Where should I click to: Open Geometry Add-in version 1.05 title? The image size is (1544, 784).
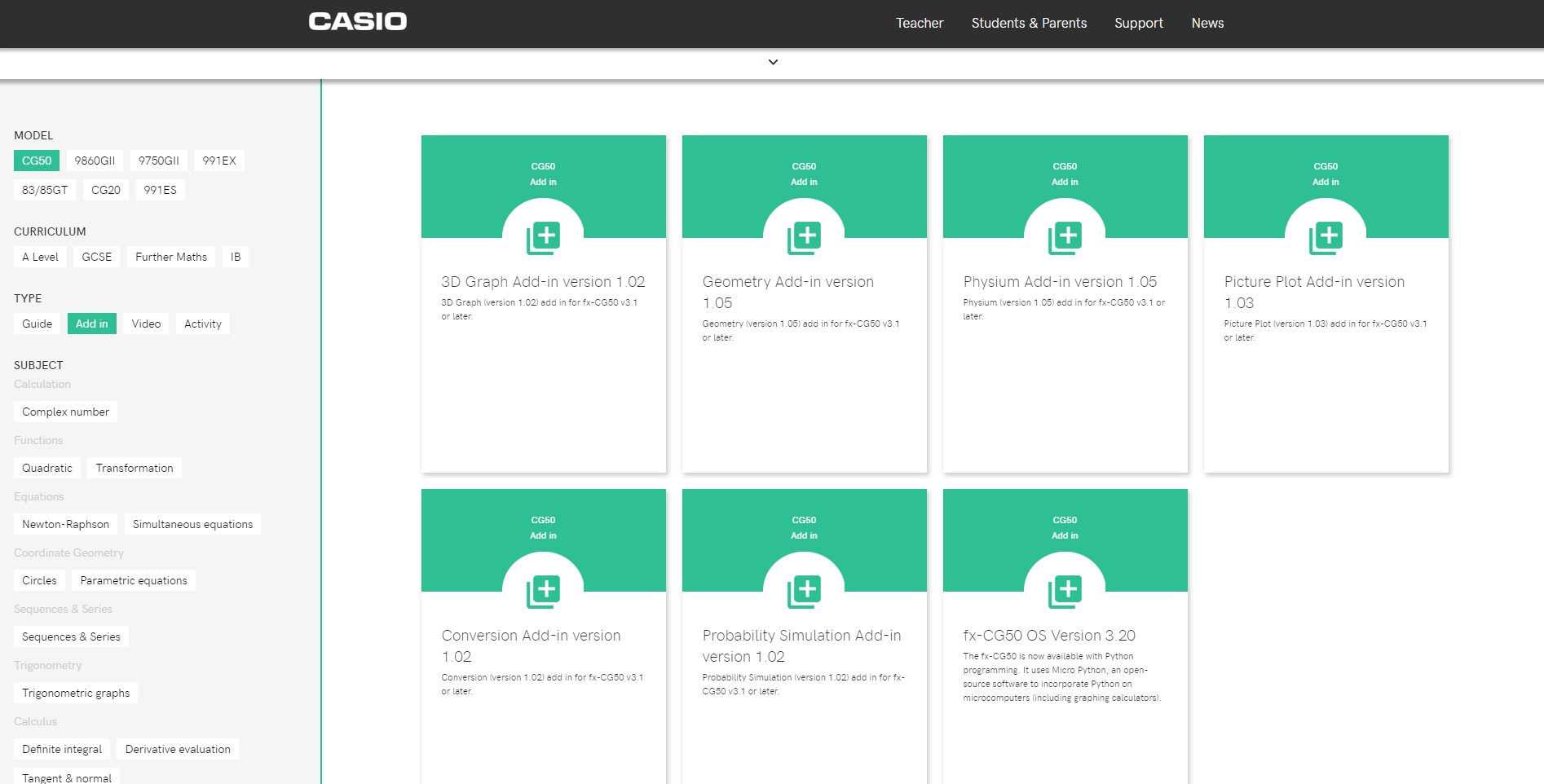coord(787,293)
